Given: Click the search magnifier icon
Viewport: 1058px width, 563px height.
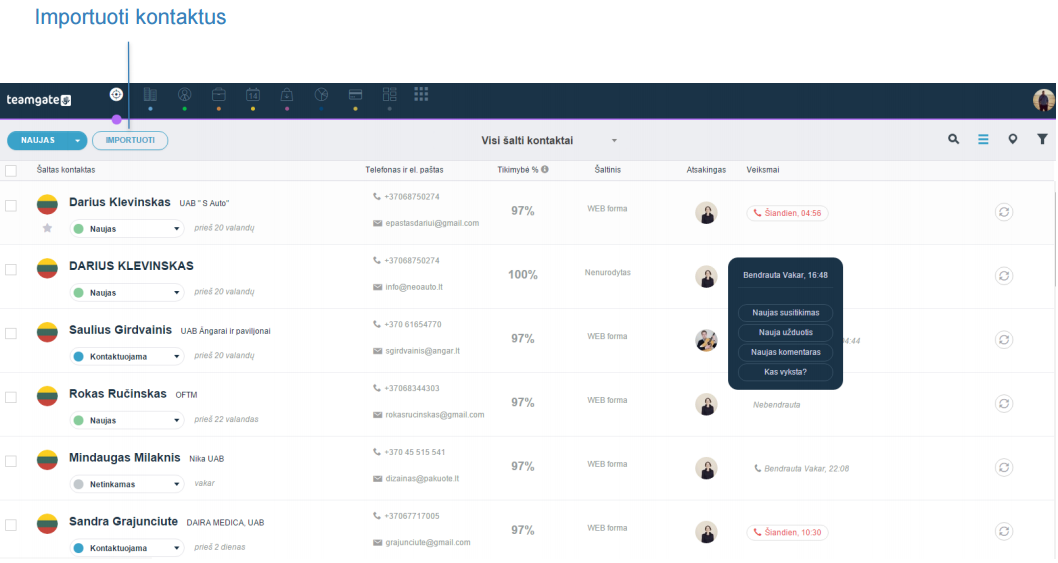Looking at the screenshot, I should (x=953, y=139).
